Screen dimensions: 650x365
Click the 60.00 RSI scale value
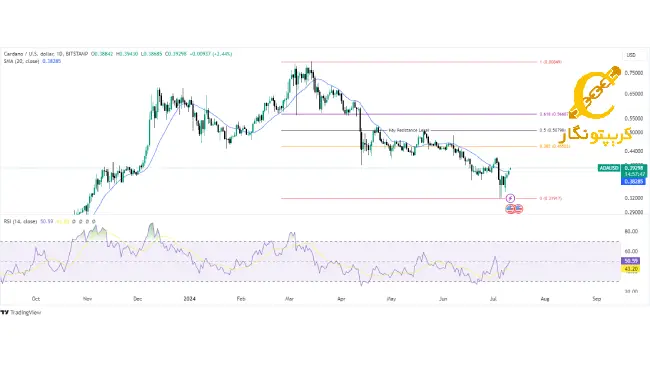pyautogui.click(x=631, y=251)
